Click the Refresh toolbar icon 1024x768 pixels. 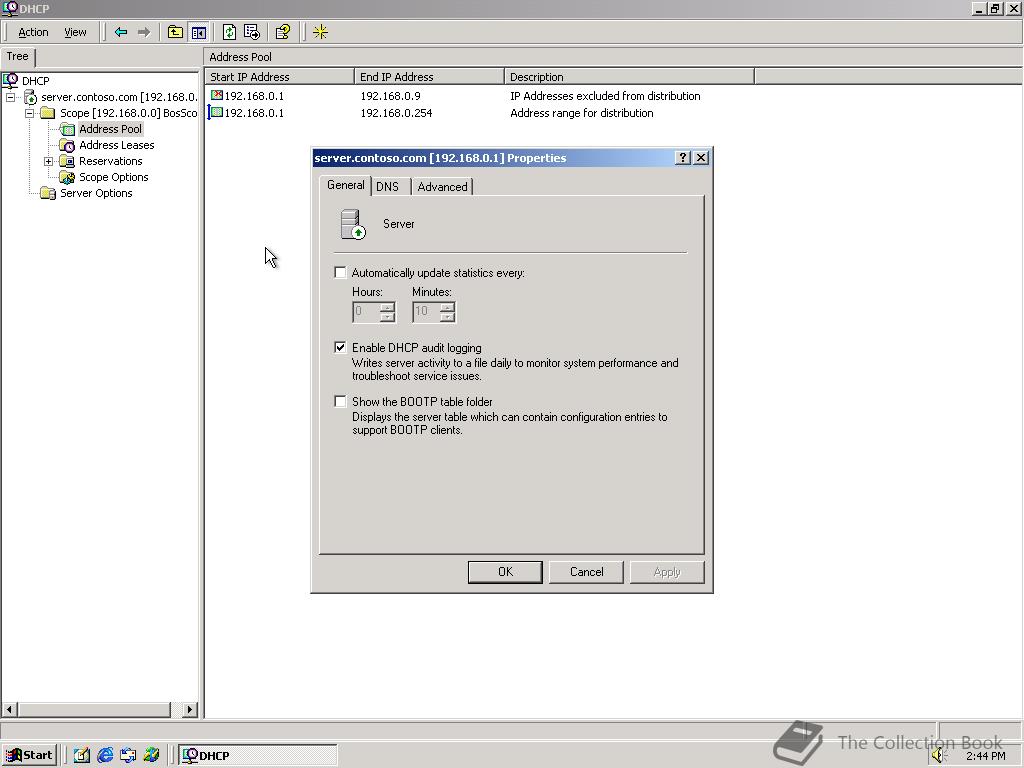click(229, 32)
